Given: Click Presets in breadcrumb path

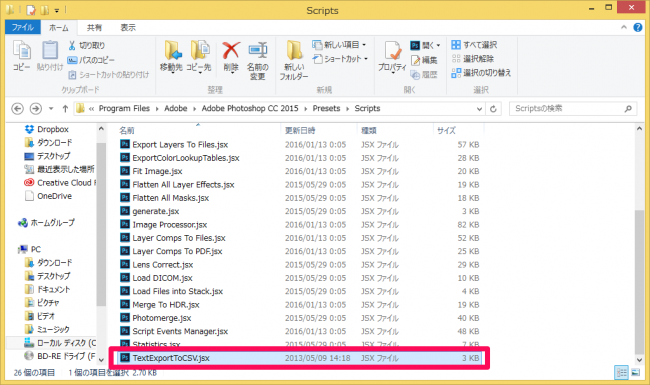Looking at the screenshot, I should pos(326,109).
